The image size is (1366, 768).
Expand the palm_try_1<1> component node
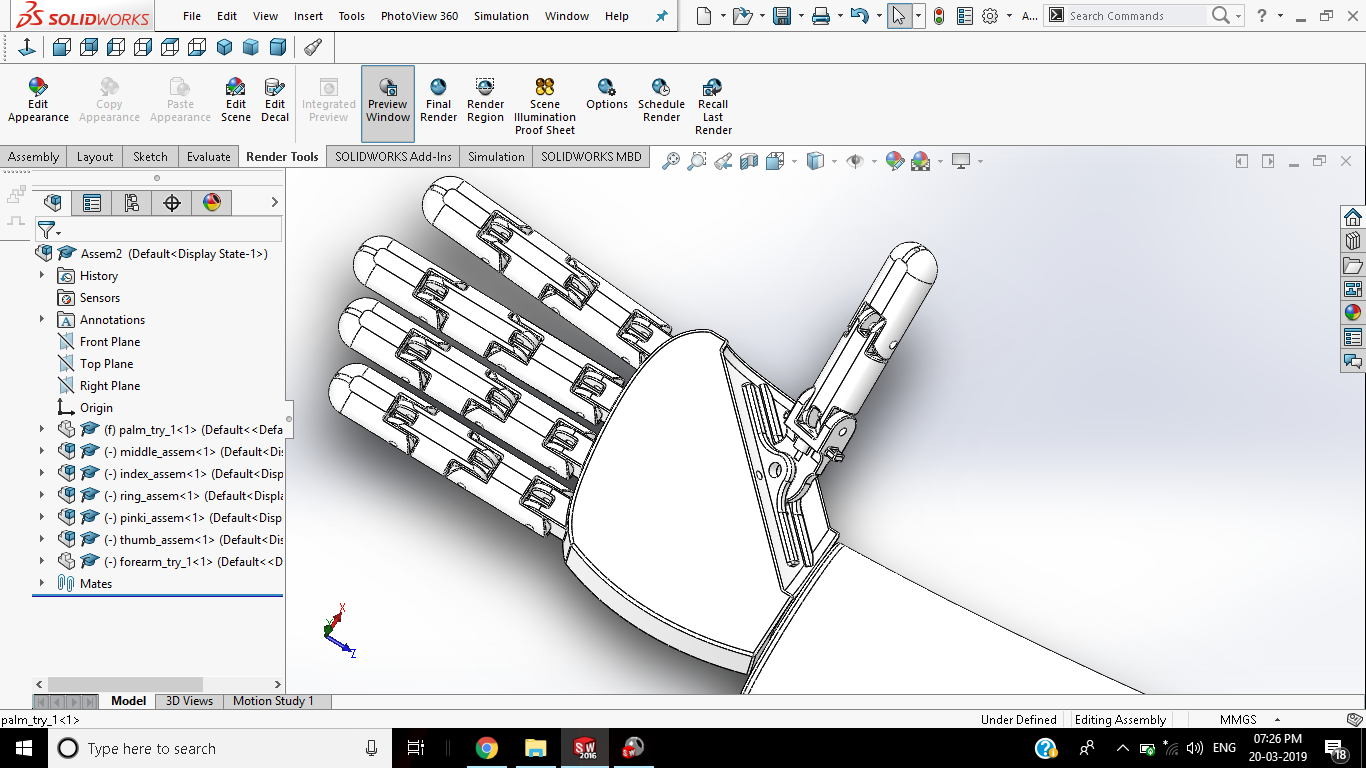pyautogui.click(x=42, y=430)
